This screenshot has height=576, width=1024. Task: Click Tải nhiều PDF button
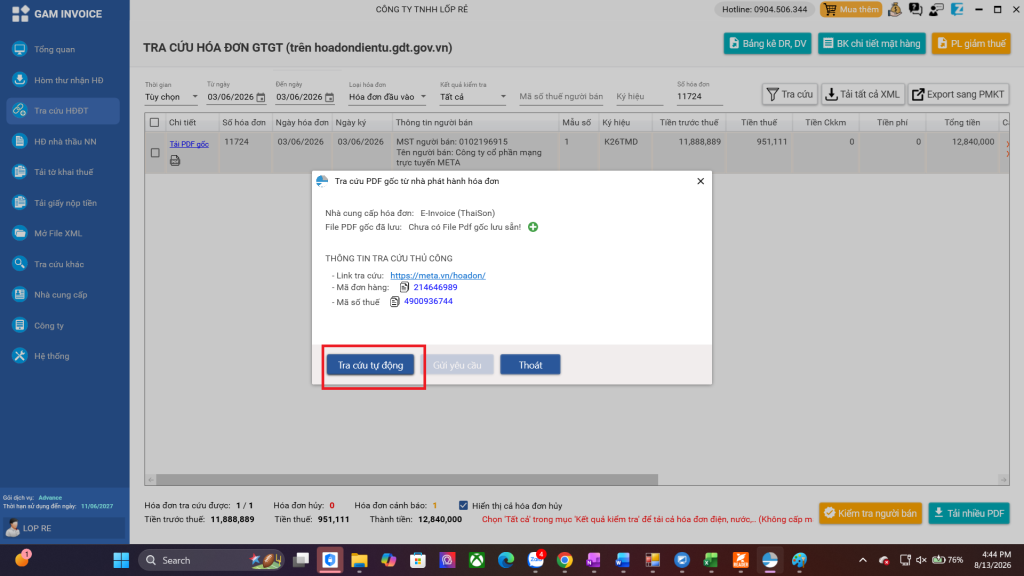click(969, 513)
